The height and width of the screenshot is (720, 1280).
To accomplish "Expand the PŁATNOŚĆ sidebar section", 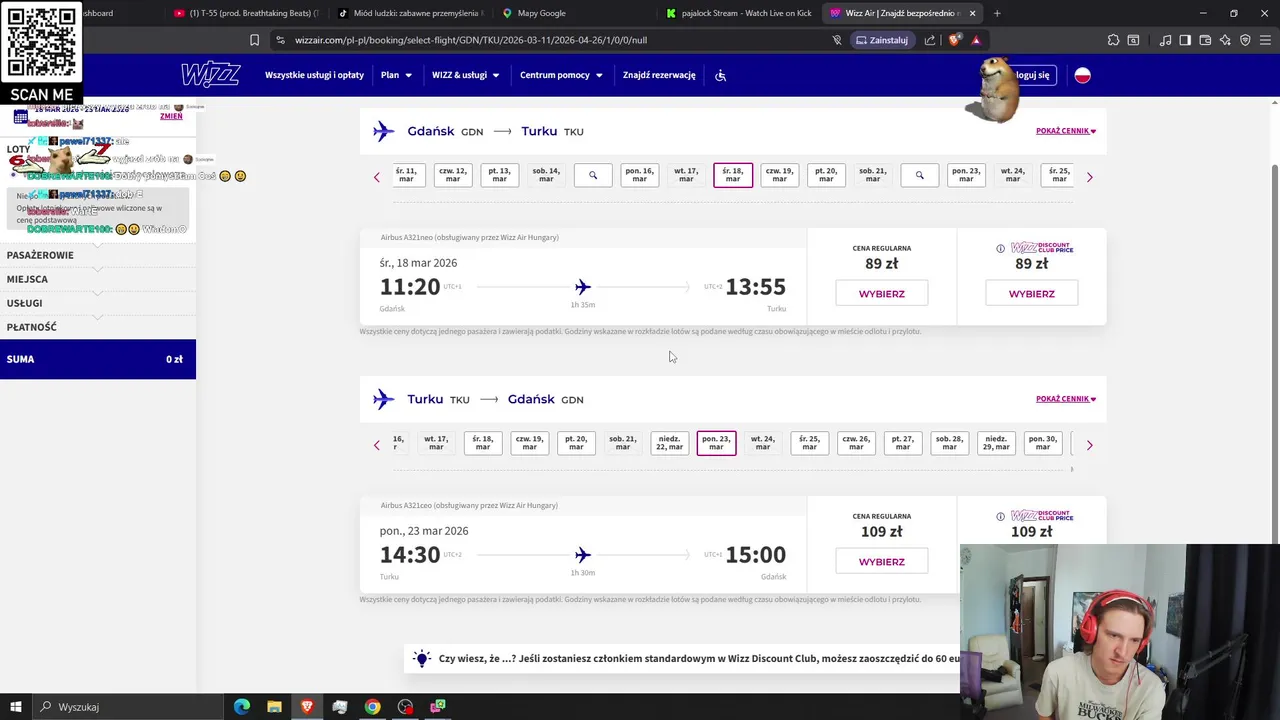I will [98, 327].
